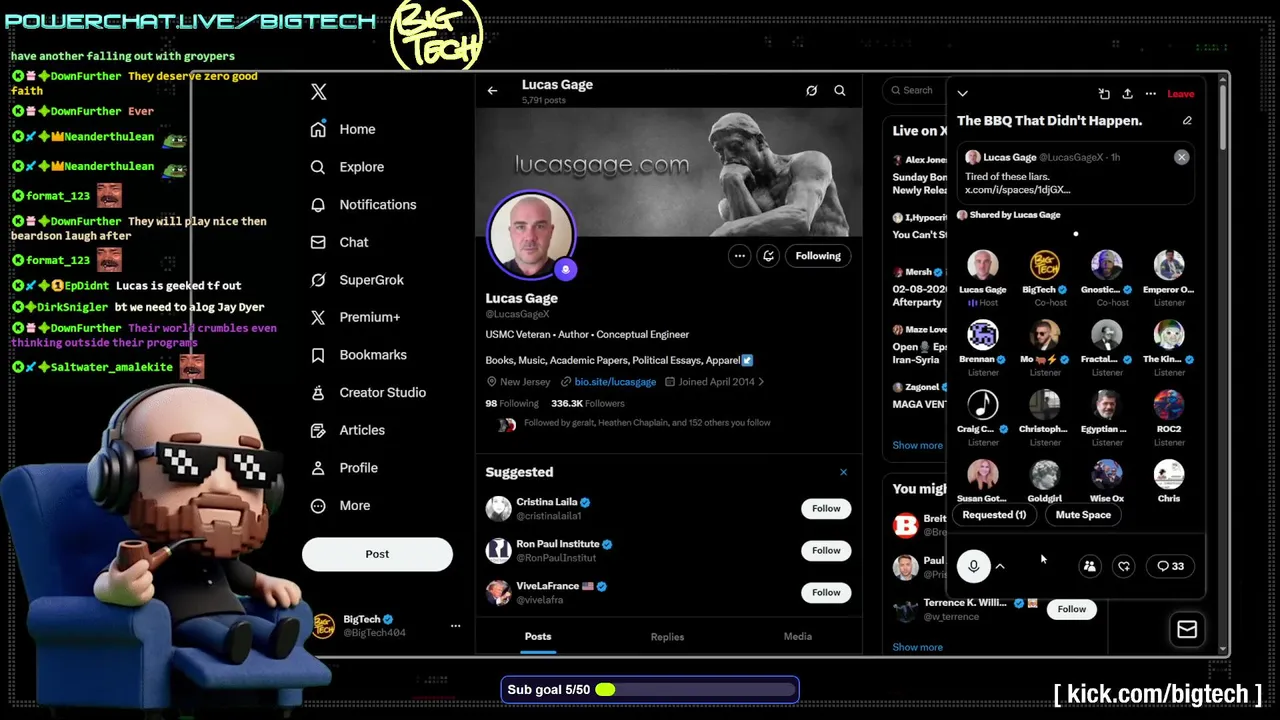This screenshot has height=720, width=1280.
Task: Click the Search input field
Action: [915, 91]
